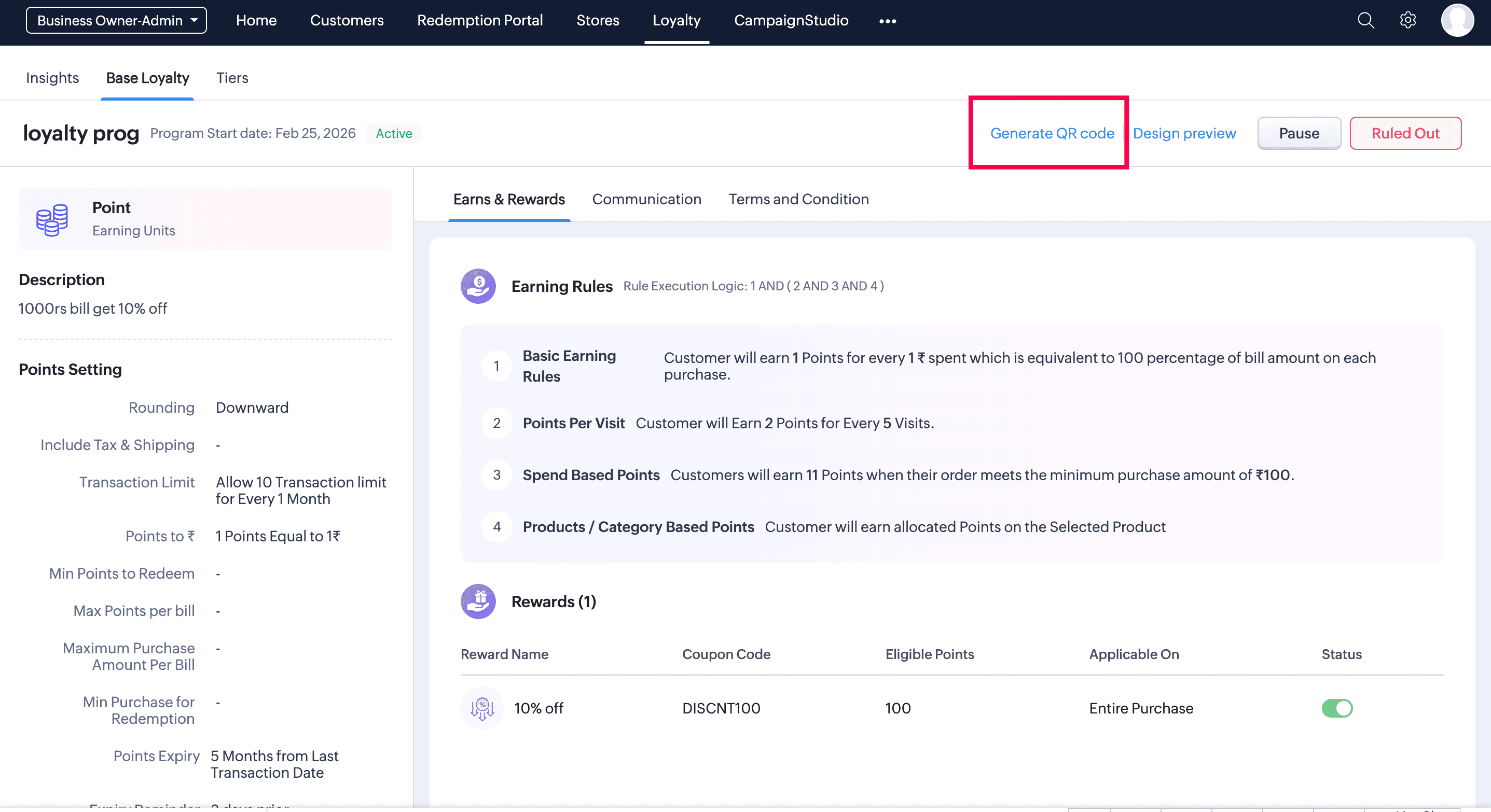Click the Earning Rules purple icon
The image size is (1491, 812).
(x=478, y=286)
